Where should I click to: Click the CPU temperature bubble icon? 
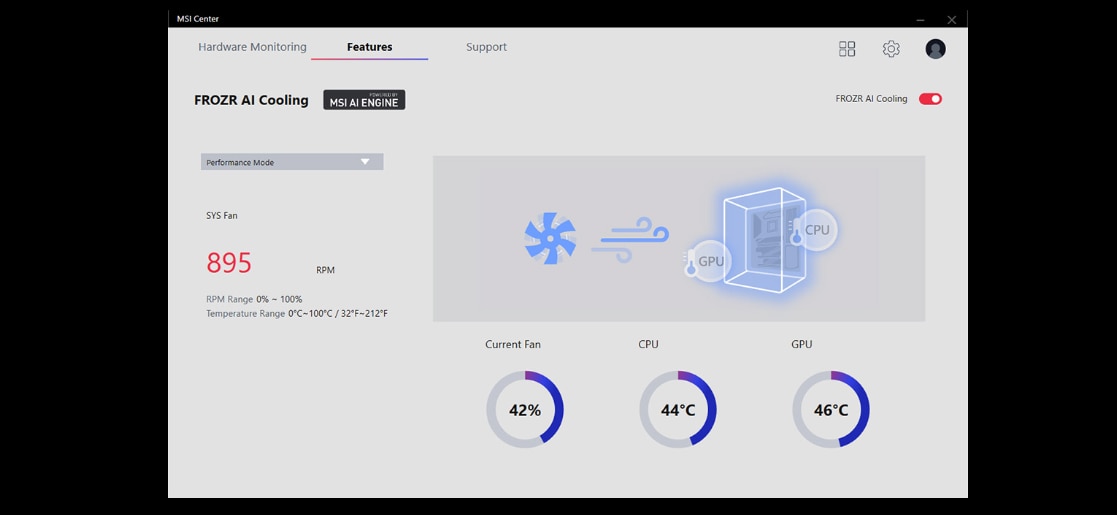[x=814, y=229]
